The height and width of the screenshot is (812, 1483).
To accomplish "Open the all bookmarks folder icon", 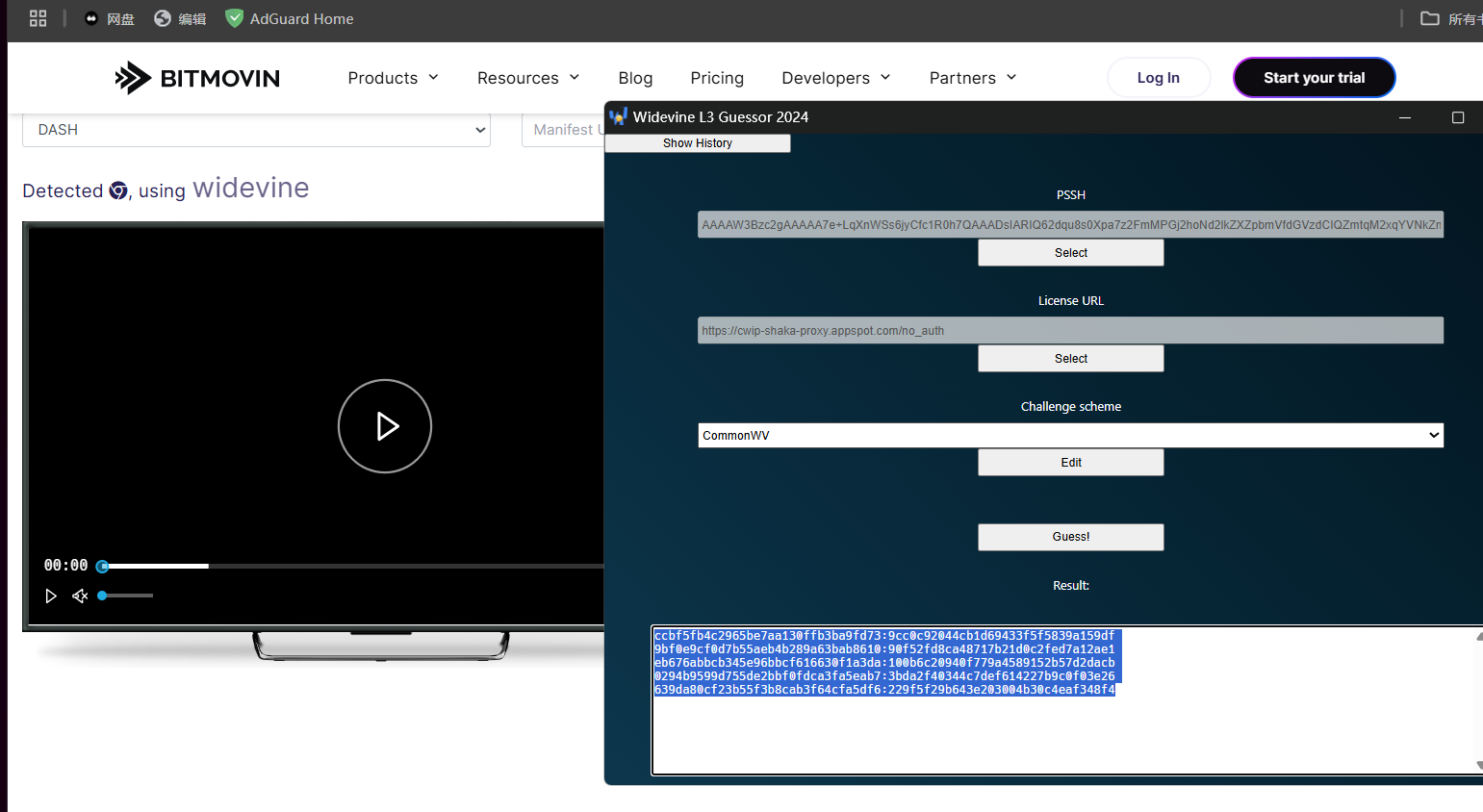I will click(1430, 18).
